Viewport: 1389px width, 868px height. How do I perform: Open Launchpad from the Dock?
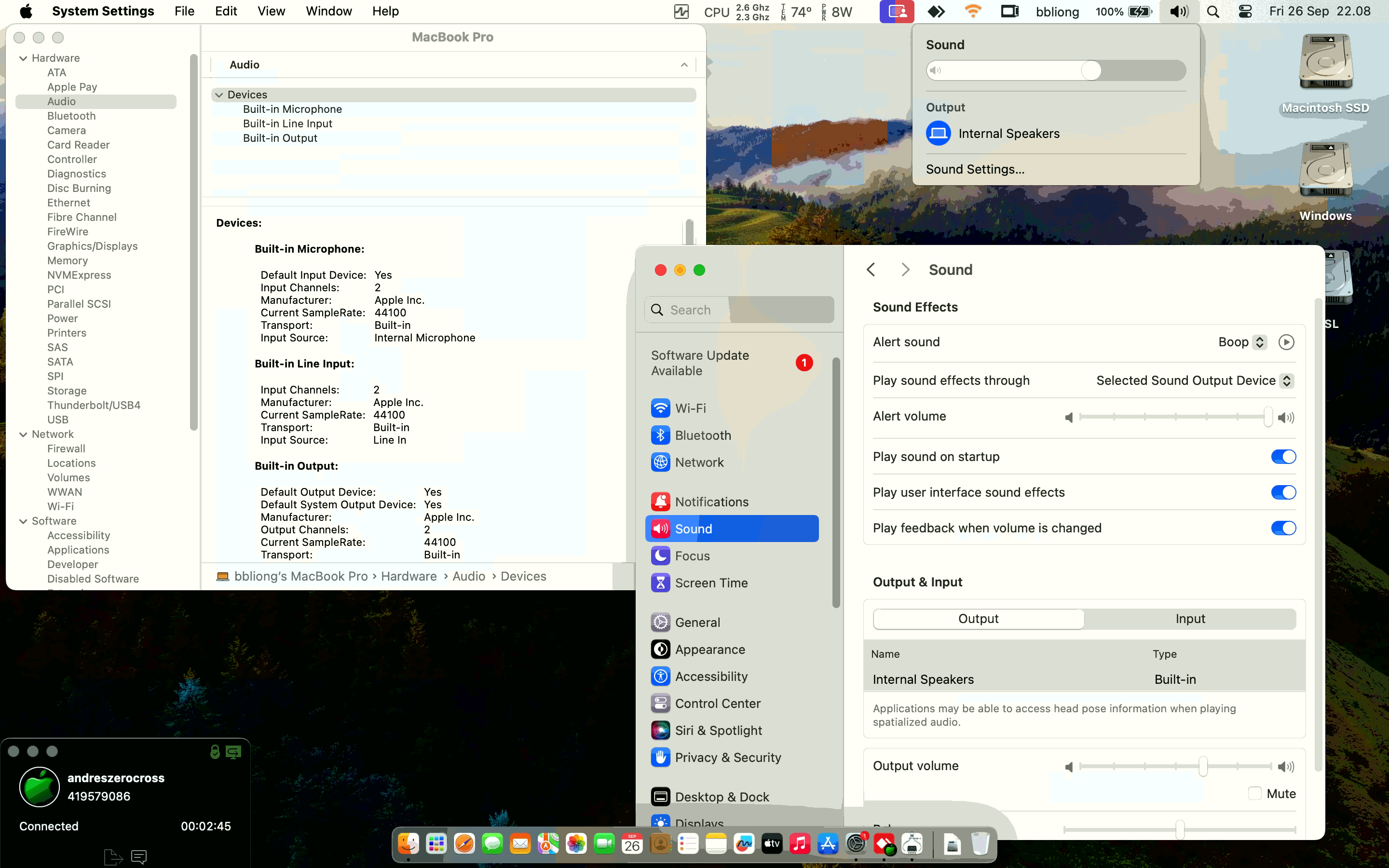[x=436, y=844]
